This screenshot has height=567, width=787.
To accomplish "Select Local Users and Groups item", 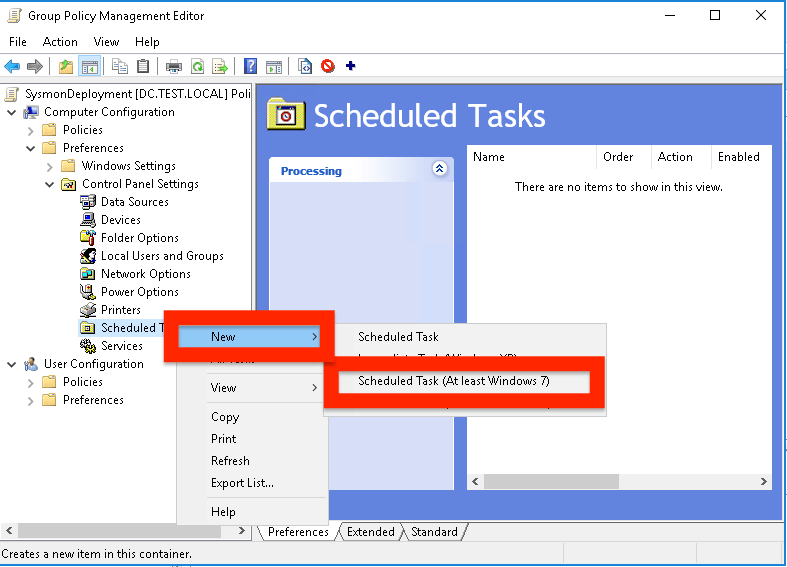I will click(x=161, y=256).
